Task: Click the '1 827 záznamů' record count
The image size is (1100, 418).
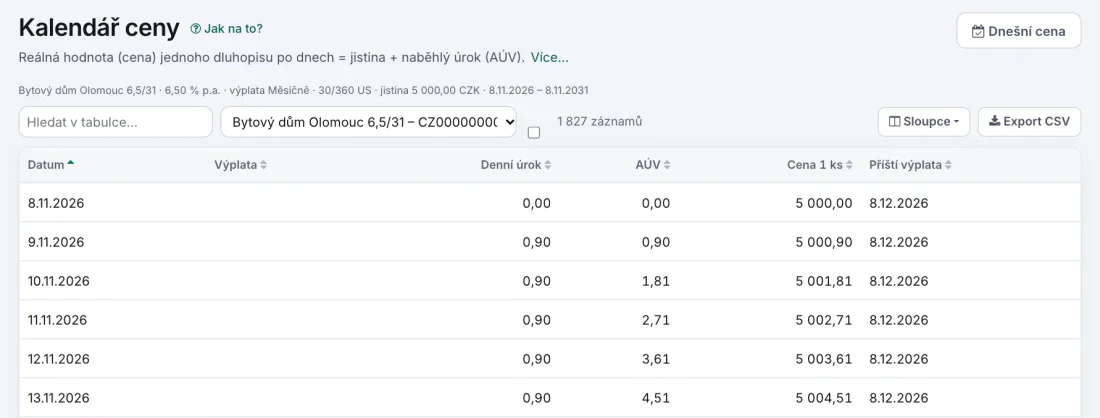Action: (600, 121)
